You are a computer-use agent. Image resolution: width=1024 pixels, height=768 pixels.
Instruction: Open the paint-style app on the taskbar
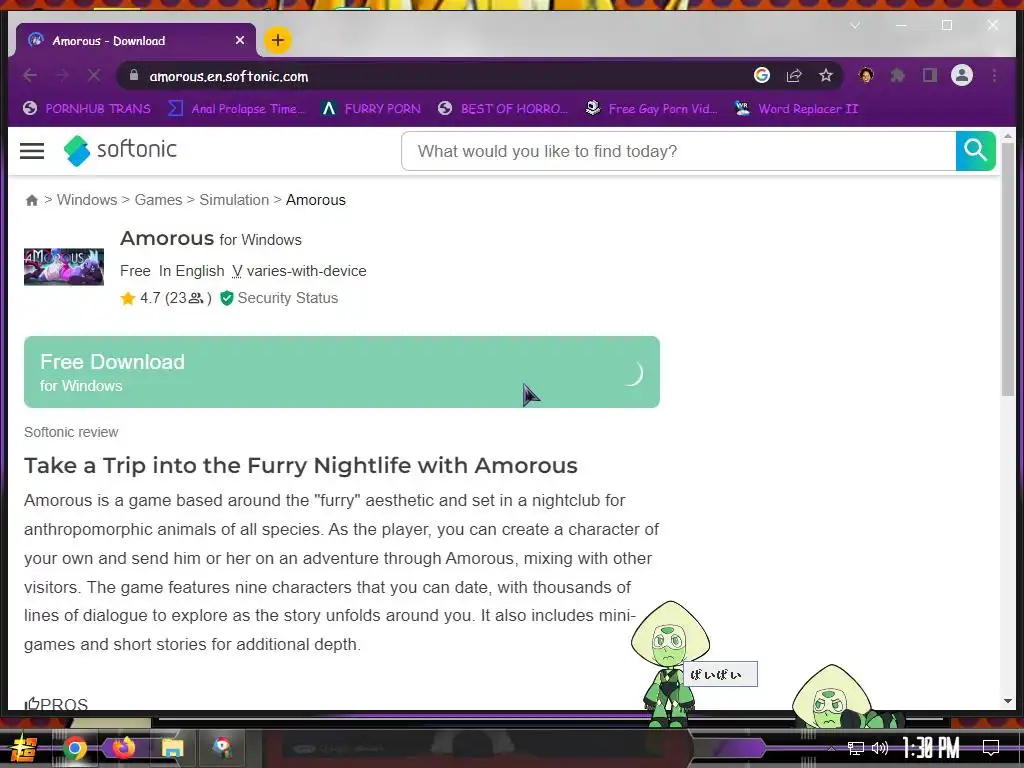[222, 748]
